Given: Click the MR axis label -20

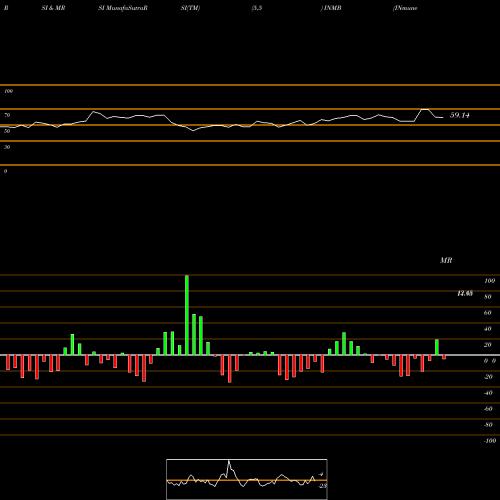Looking at the screenshot, I should tap(488, 377).
